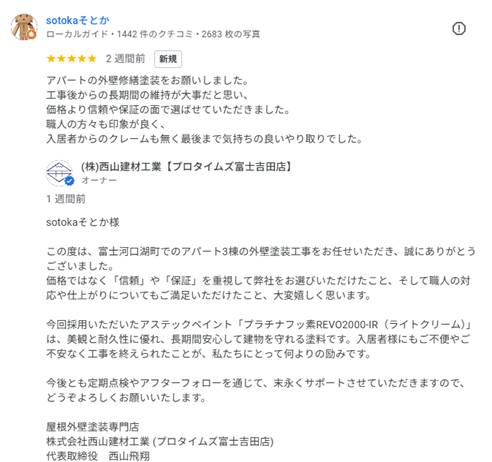Click the ローカルガイド・1442件のクチコミ info line

tap(153, 34)
